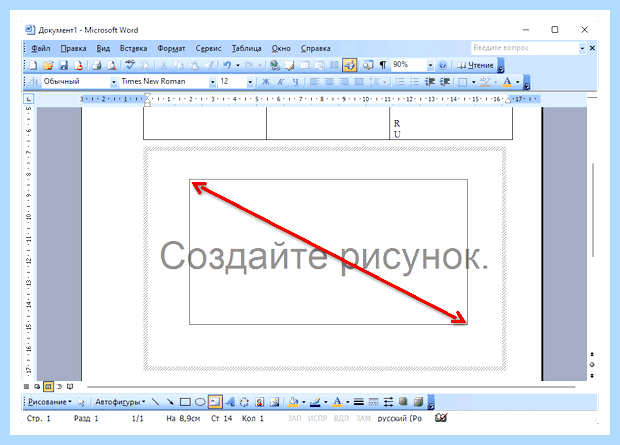Create a new blank document
Viewport: 620px width, 445px height.
click(x=34, y=65)
